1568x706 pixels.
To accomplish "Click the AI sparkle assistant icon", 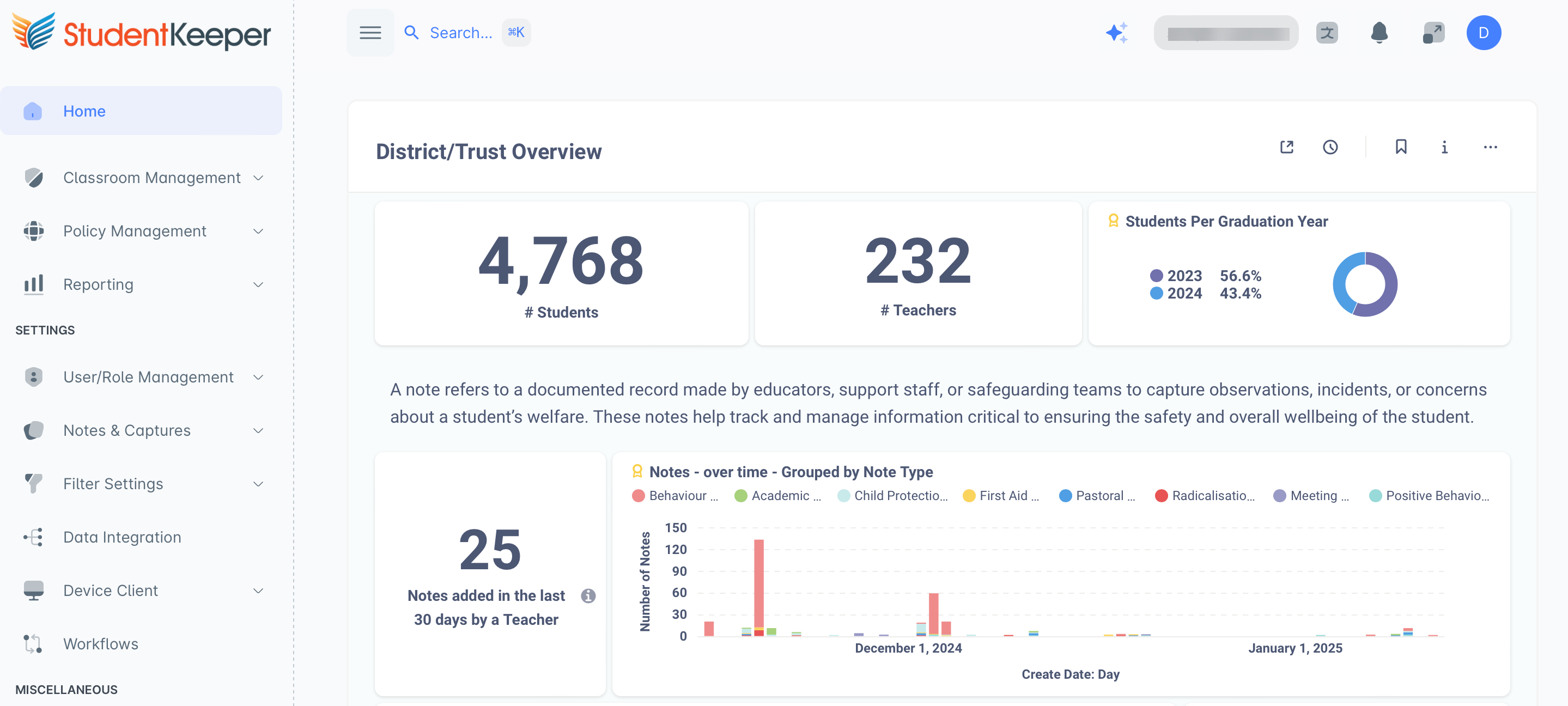I will pos(1116,33).
